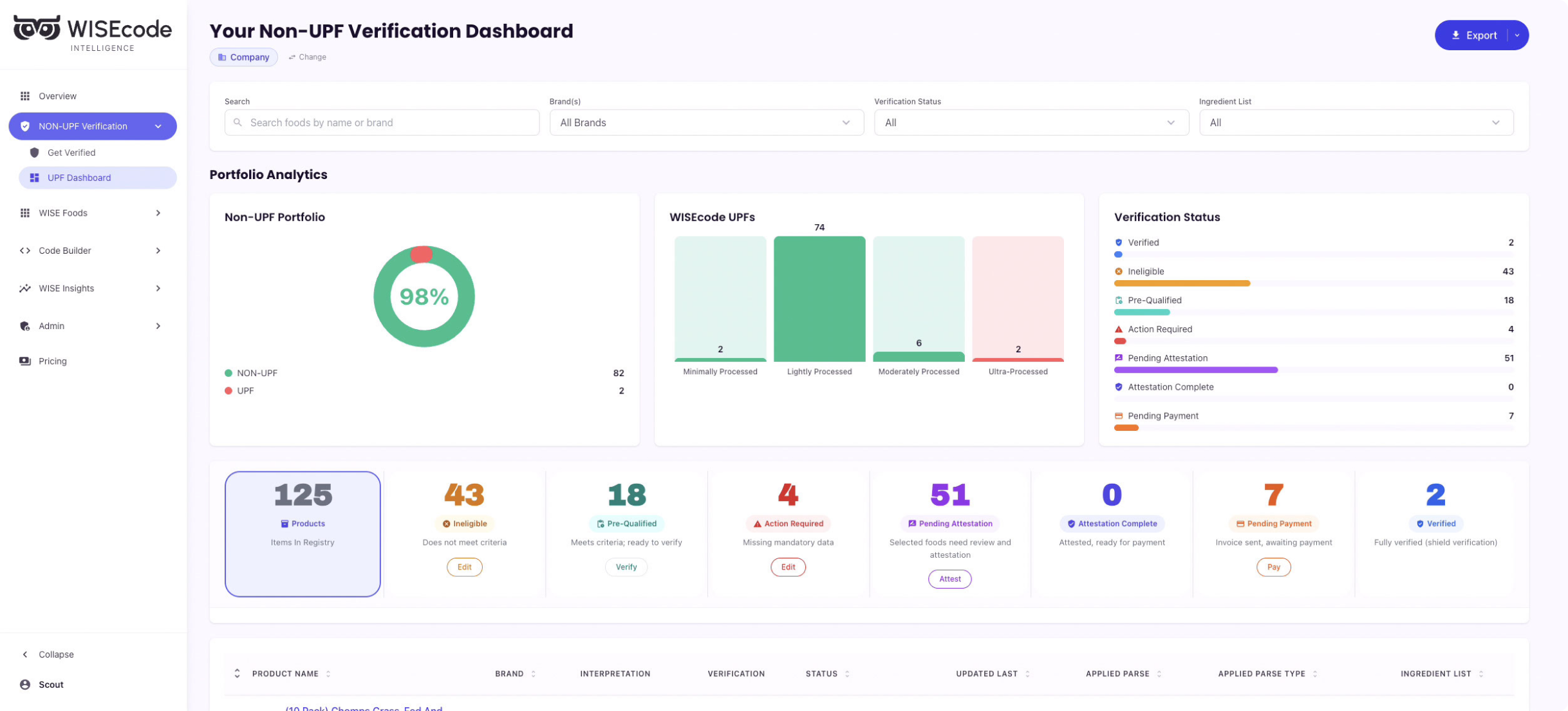Click the Get Verified shield icon
Viewport: 1568px width, 711px height.
(35, 153)
